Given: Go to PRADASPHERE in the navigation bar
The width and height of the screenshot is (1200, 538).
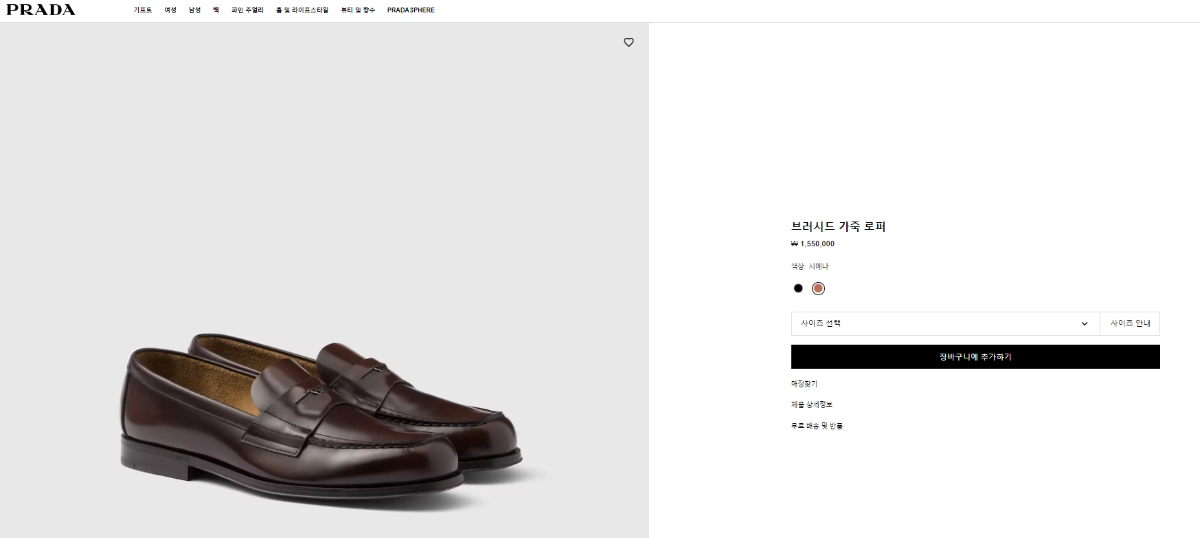Looking at the screenshot, I should 411,10.
